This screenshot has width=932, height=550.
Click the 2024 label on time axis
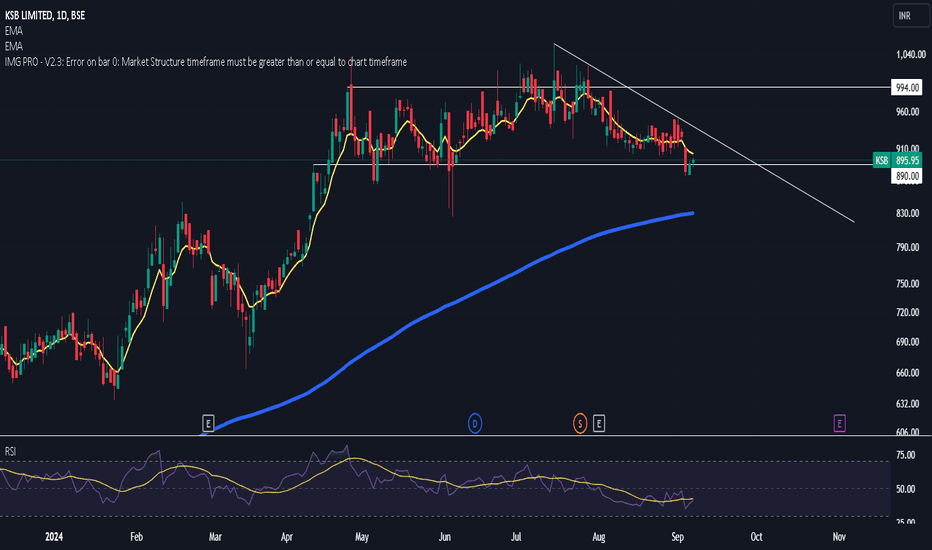53,536
